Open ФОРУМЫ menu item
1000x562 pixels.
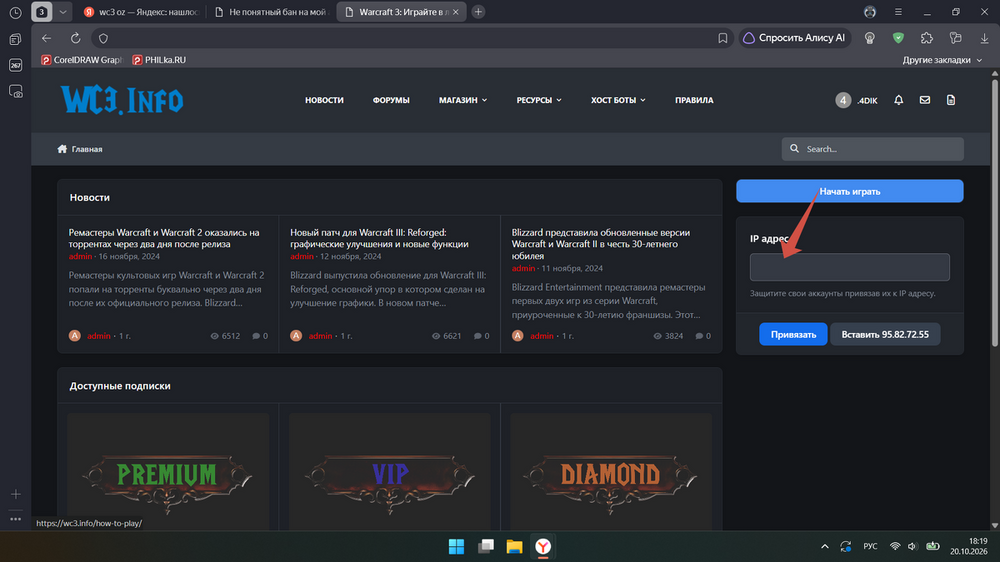(x=391, y=100)
